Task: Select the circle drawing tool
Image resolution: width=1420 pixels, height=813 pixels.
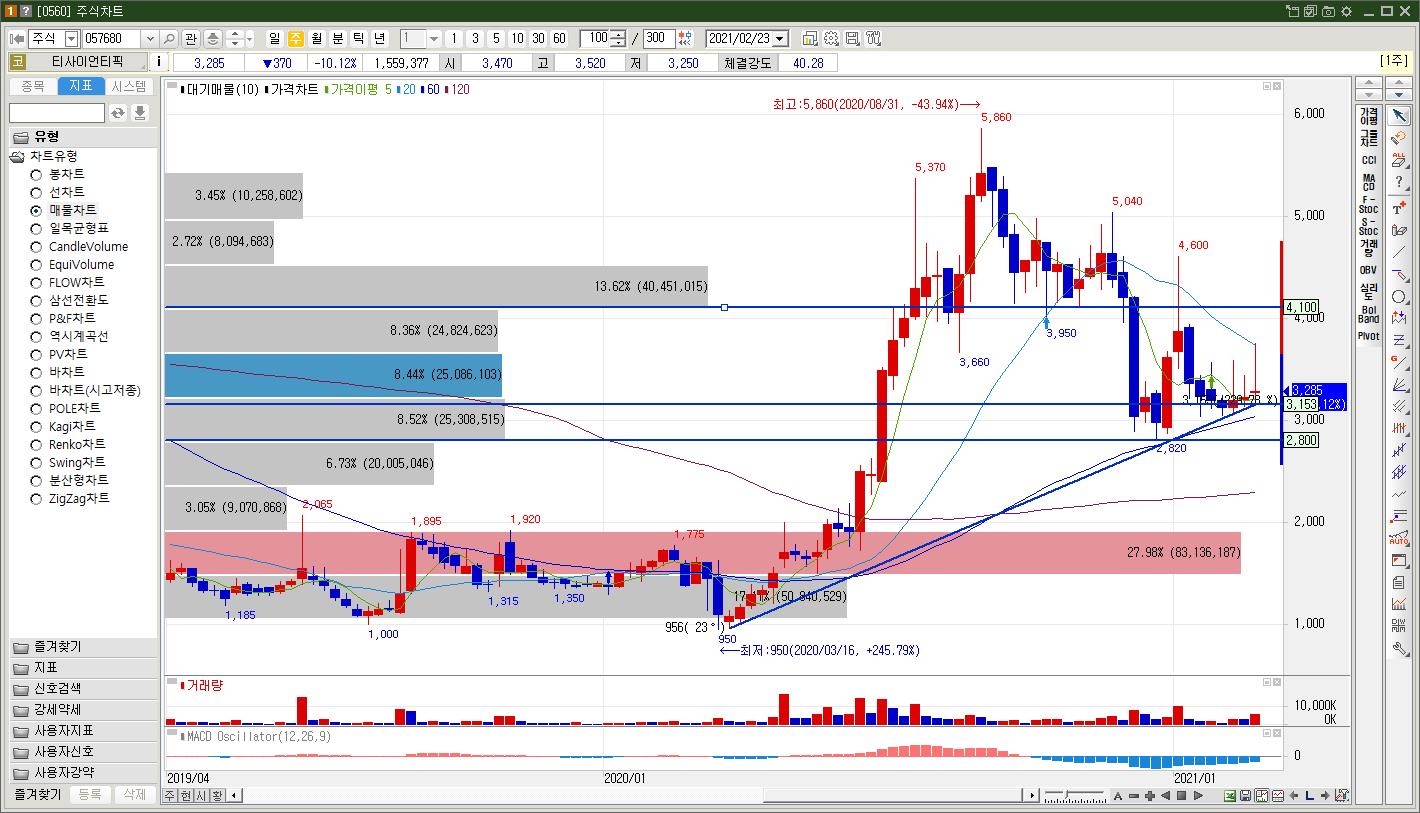Action: coord(1398,297)
